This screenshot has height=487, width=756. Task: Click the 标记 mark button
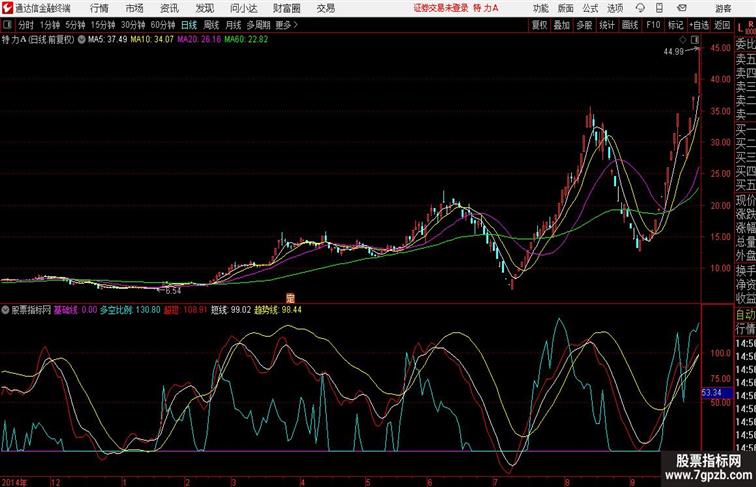coord(675,25)
